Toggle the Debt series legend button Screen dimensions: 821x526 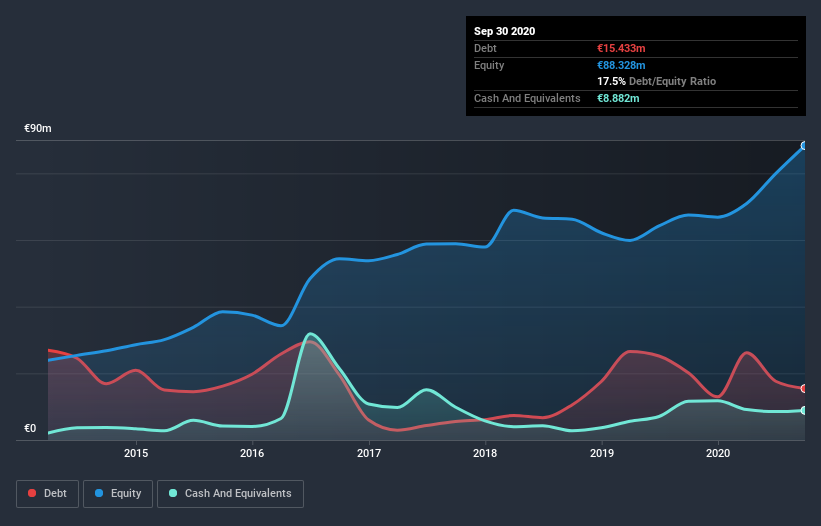coord(48,494)
